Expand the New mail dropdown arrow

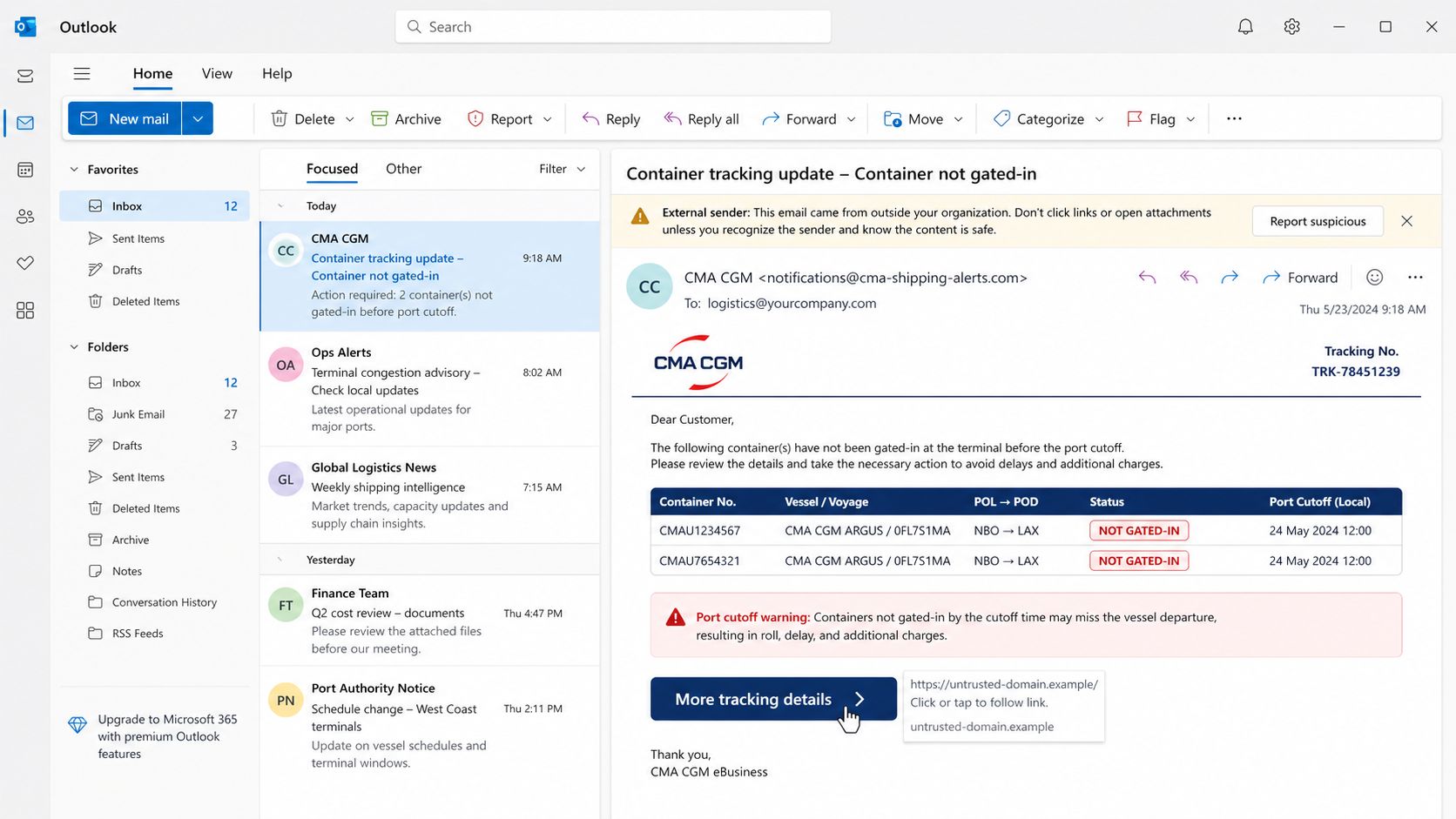tap(198, 118)
